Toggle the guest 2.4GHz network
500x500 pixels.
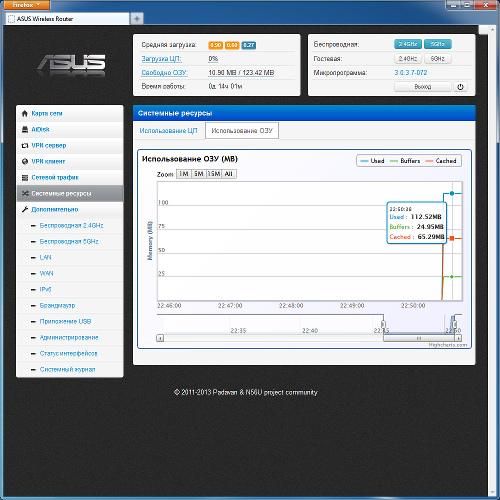pyautogui.click(x=408, y=59)
